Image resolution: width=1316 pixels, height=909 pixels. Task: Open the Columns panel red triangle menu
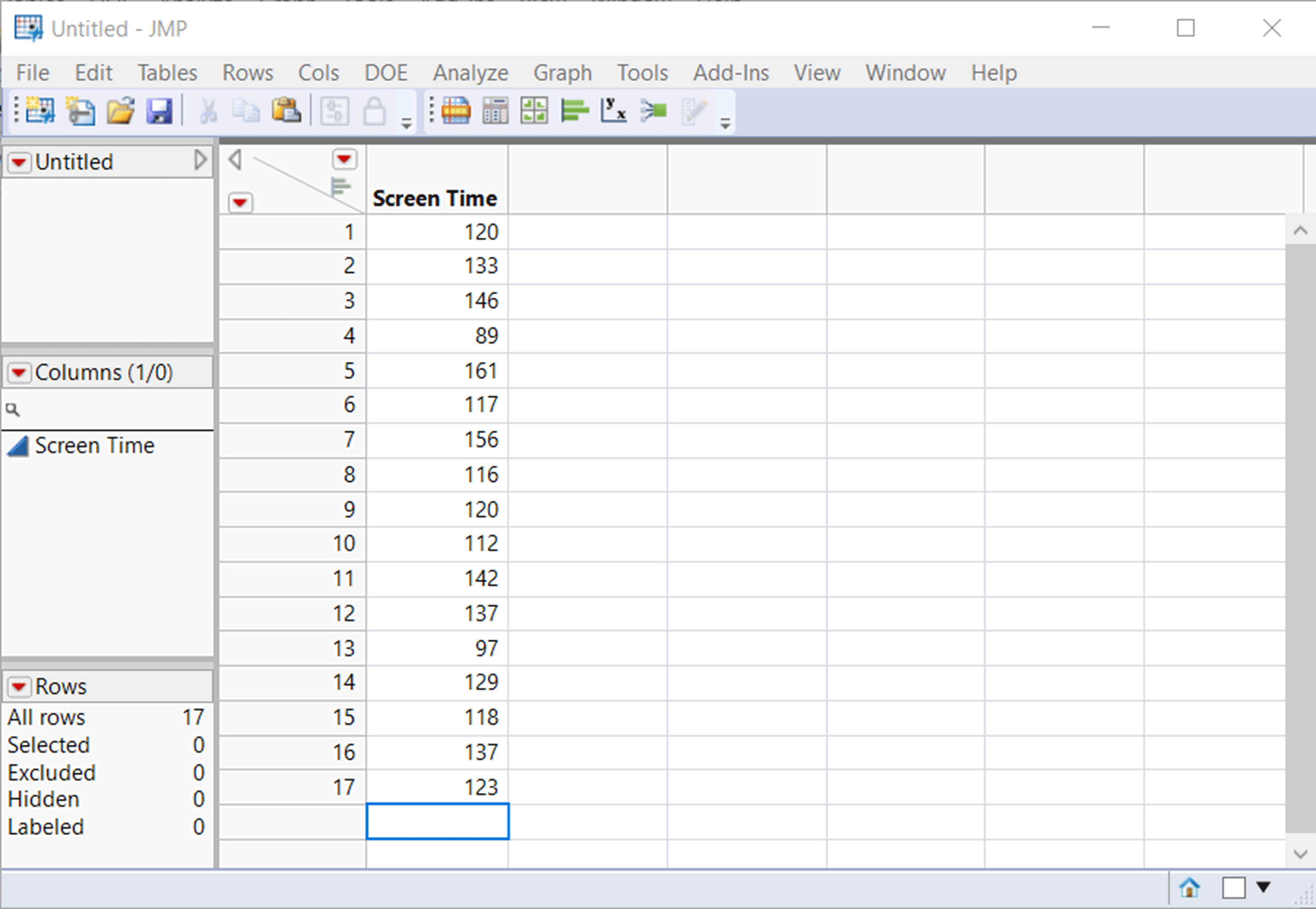pyautogui.click(x=19, y=373)
